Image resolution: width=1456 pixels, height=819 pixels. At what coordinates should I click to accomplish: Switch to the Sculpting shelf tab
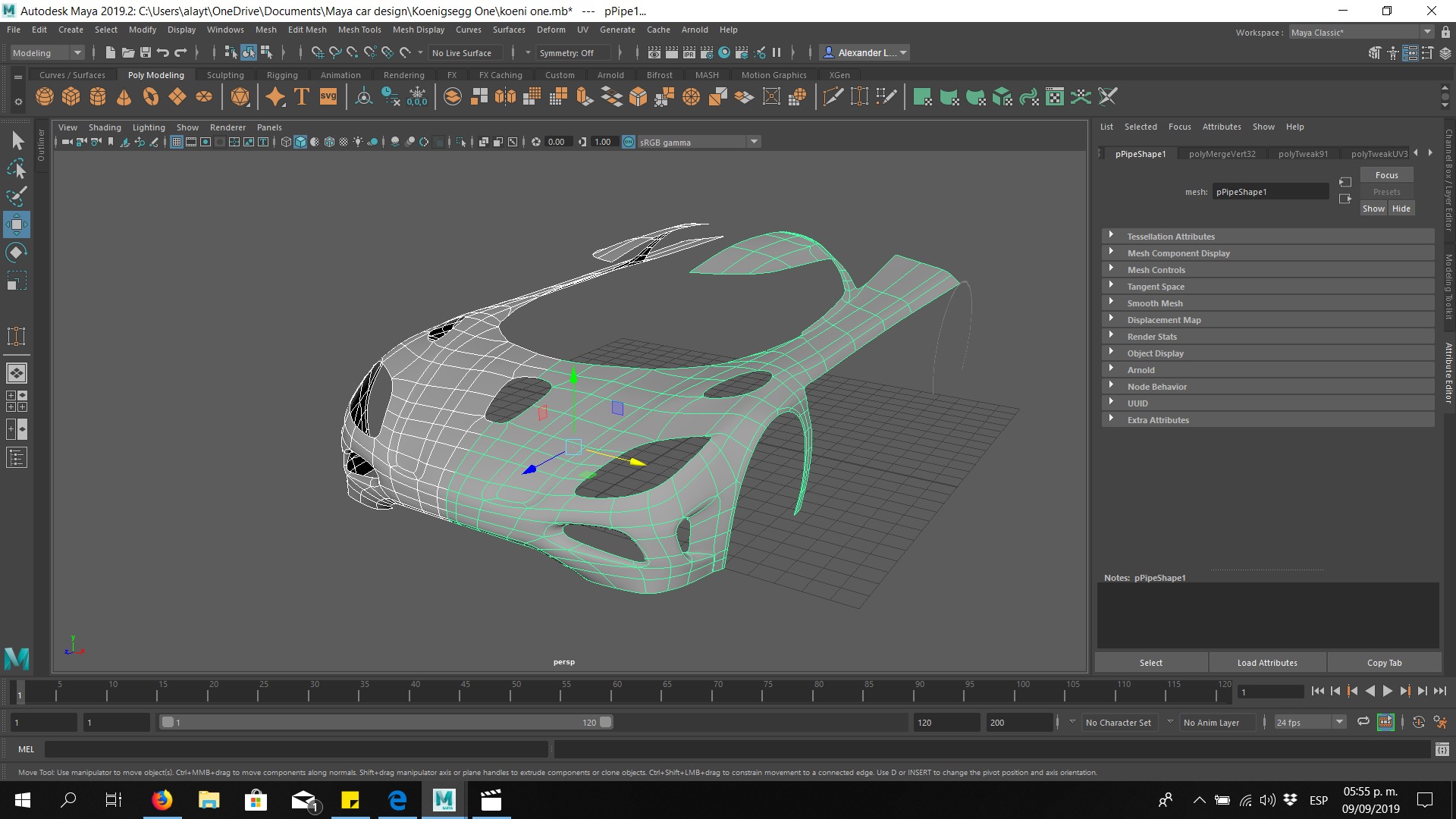point(225,75)
